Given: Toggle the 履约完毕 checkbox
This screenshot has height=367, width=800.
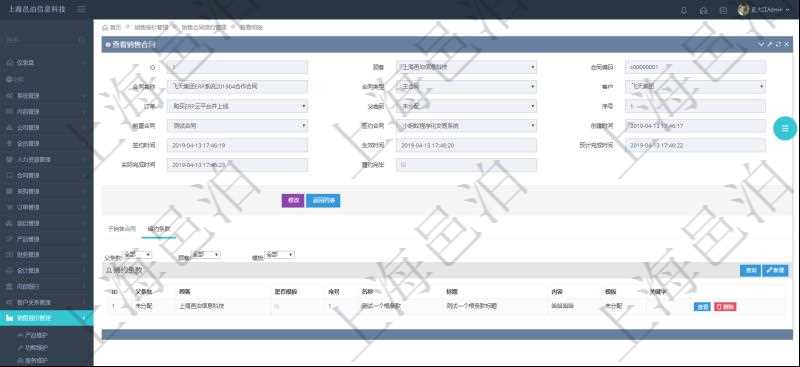Looking at the screenshot, I should [404, 165].
